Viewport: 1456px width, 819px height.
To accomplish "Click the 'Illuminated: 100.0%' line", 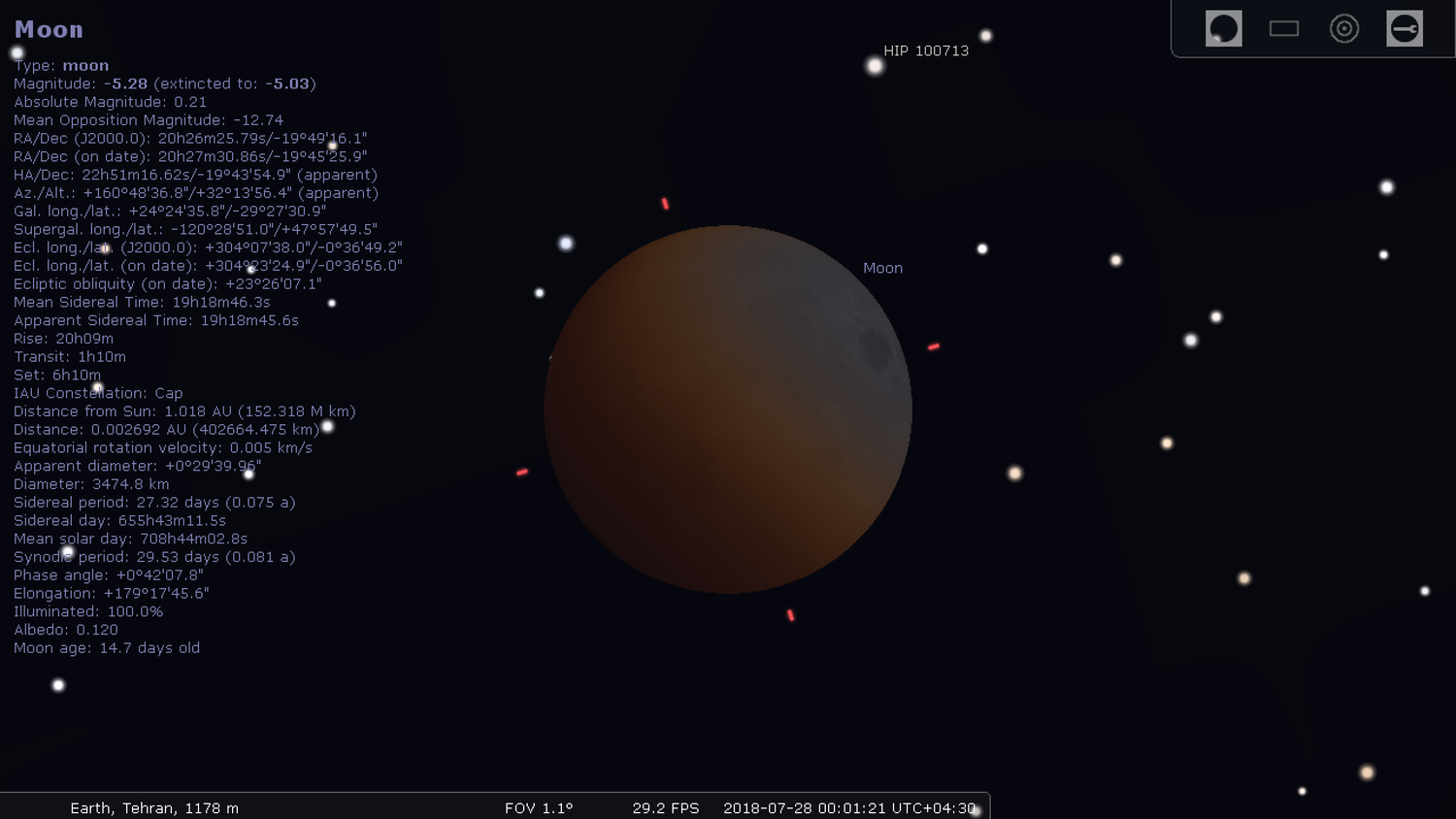I will (88, 611).
